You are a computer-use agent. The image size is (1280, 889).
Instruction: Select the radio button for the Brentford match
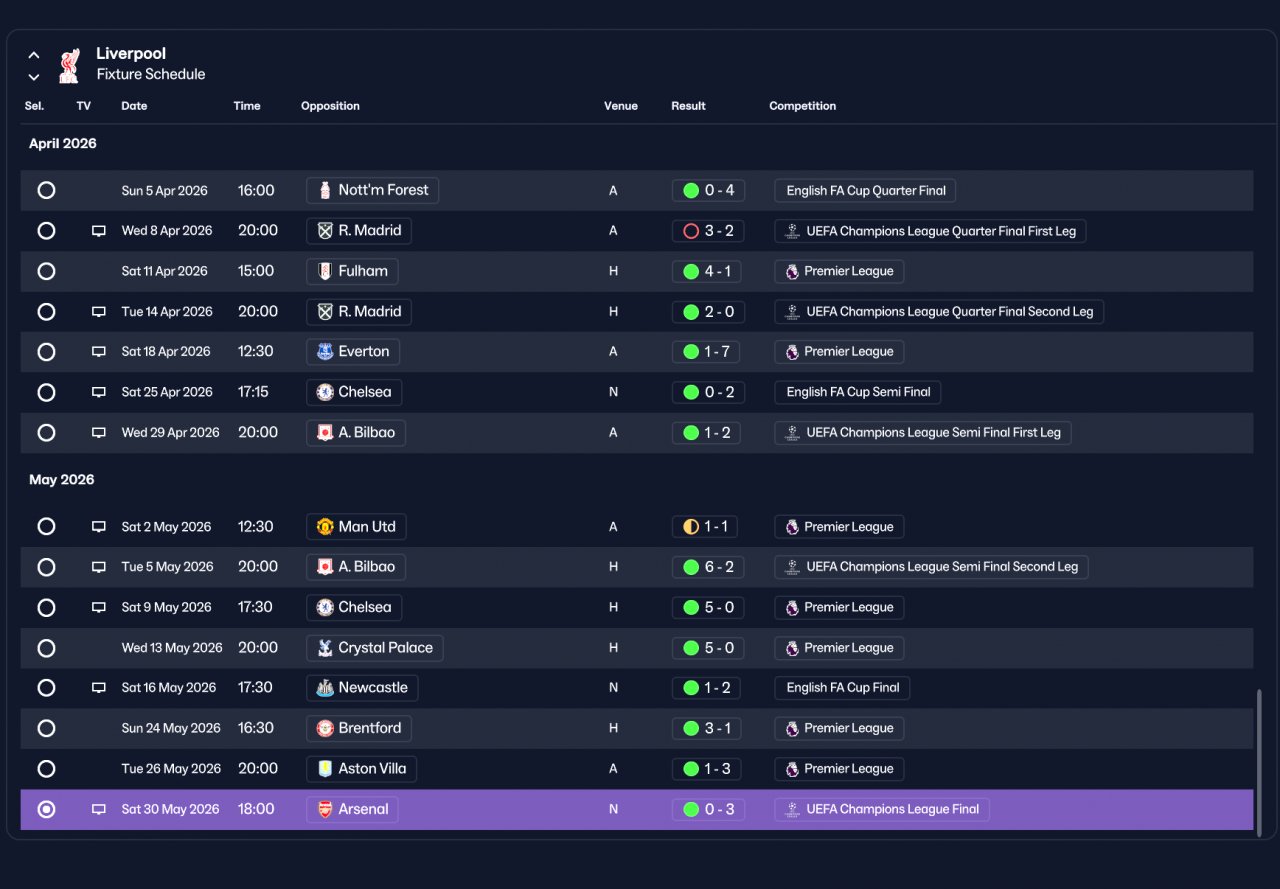[x=46, y=728]
